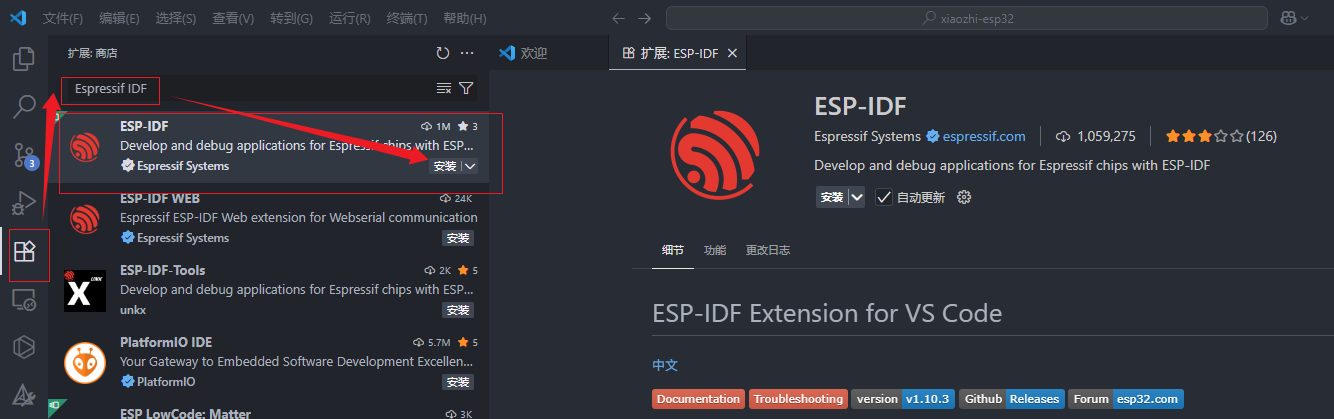1334x419 pixels.
Task: Open the Terminal menu
Action: tap(407, 19)
